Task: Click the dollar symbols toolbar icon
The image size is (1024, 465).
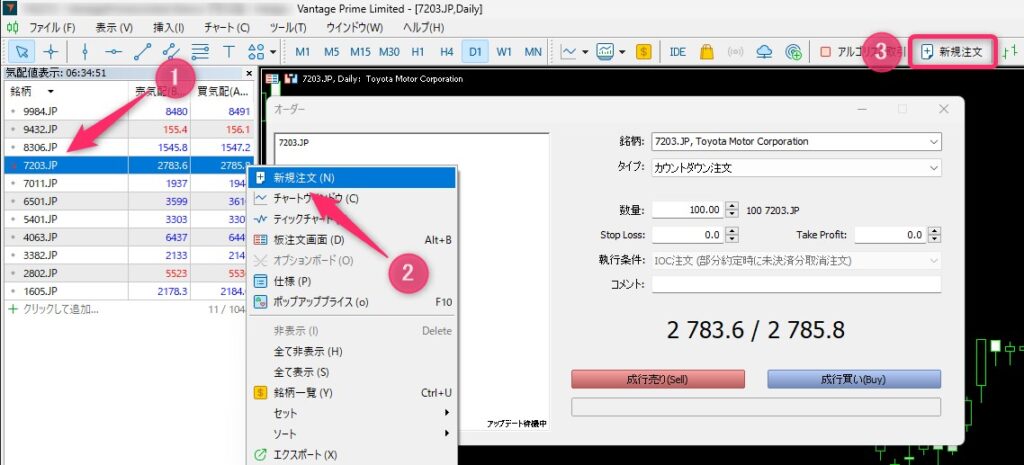Action: click(644, 51)
